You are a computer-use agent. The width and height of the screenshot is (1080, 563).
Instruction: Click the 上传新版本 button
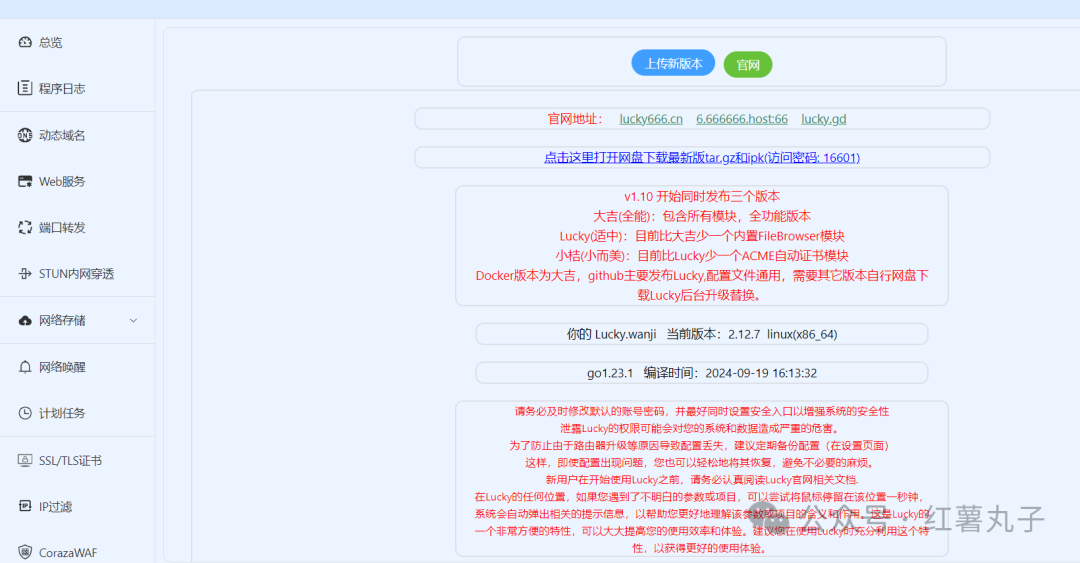(x=673, y=63)
